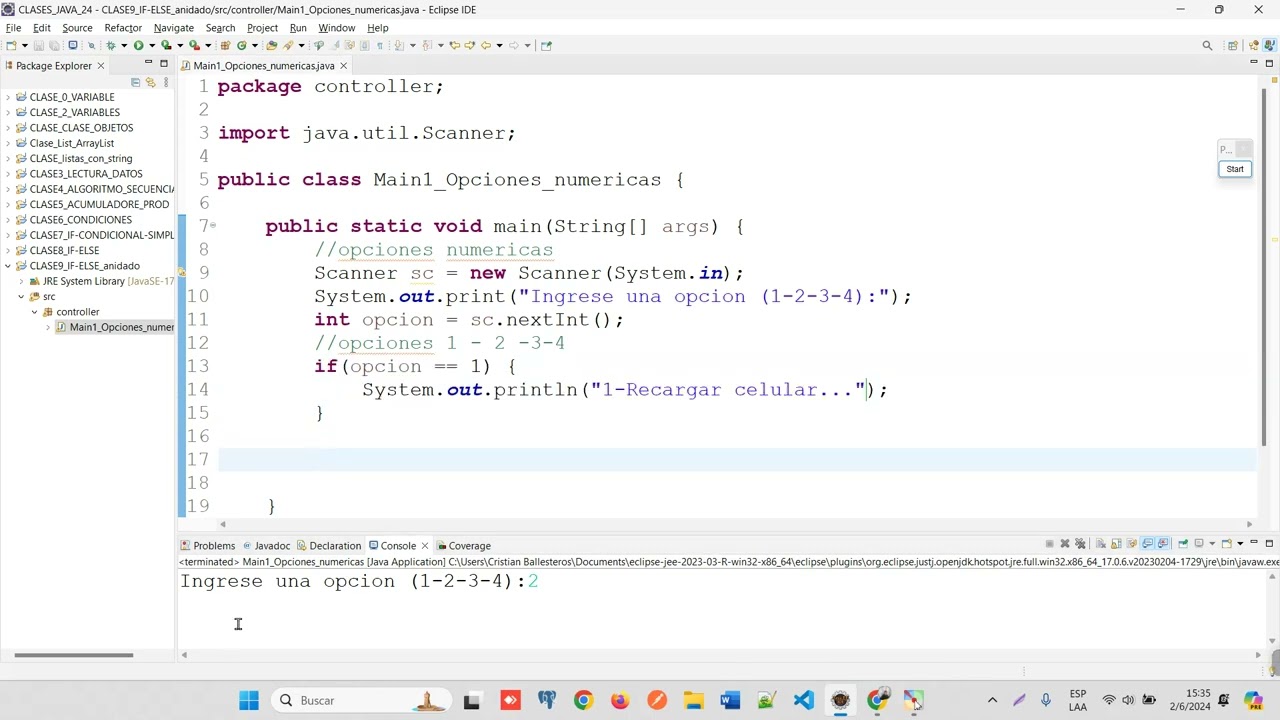Switch to the Javadoc tab
This screenshot has height=720, width=1280.
(x=265, y=546)
